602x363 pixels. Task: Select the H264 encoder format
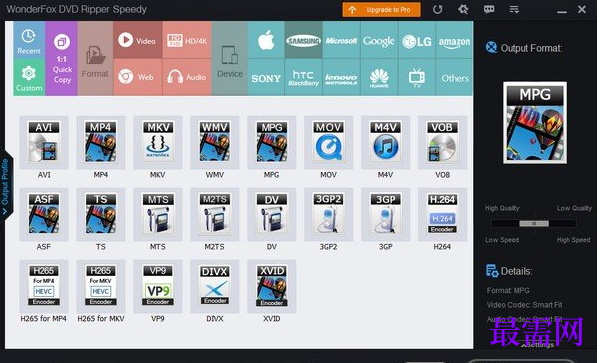point(442,214)
